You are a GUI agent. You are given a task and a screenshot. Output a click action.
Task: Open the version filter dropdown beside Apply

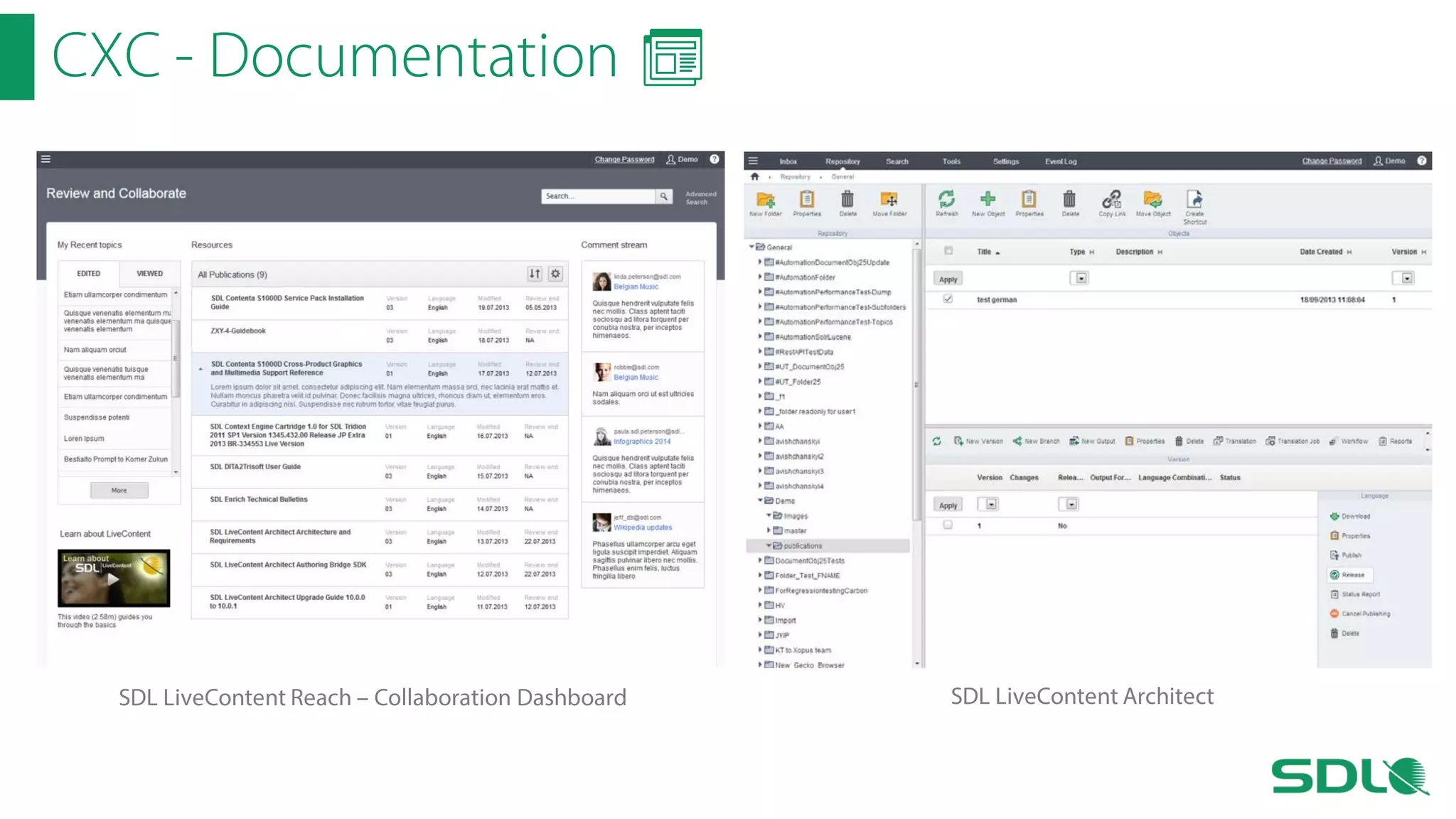click(987, 504)
